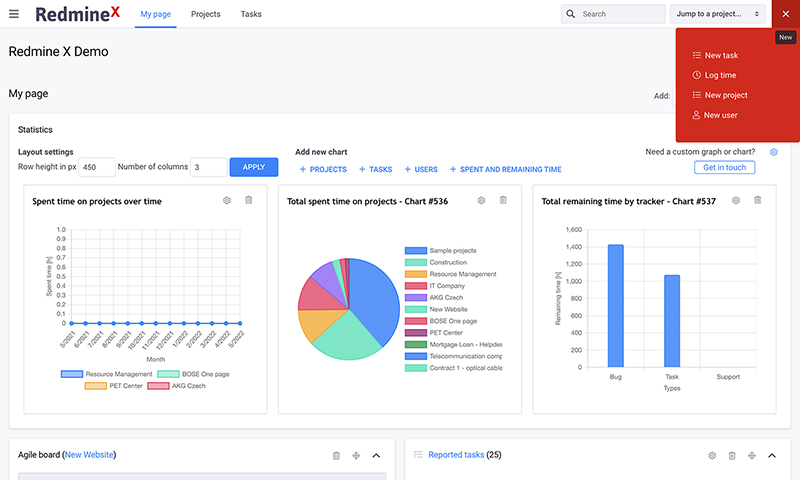Click the RedmineX logo
This screenshot has width=800, height=480.
(78, 14)
